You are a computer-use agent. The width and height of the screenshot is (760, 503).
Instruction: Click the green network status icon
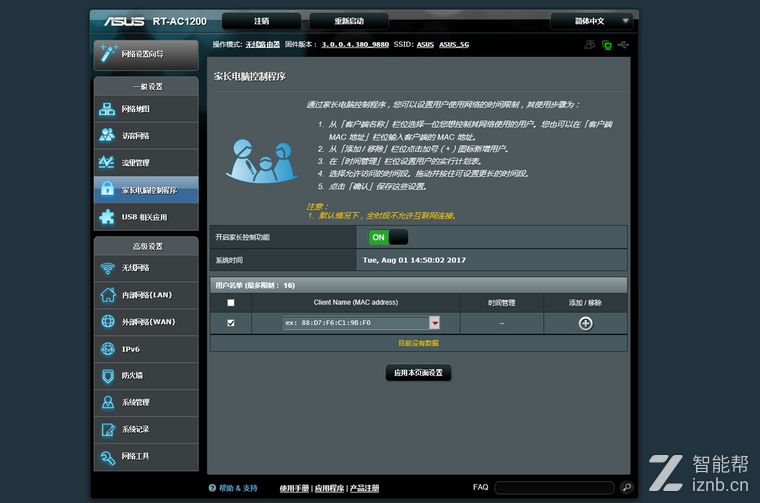pos(607,45)
